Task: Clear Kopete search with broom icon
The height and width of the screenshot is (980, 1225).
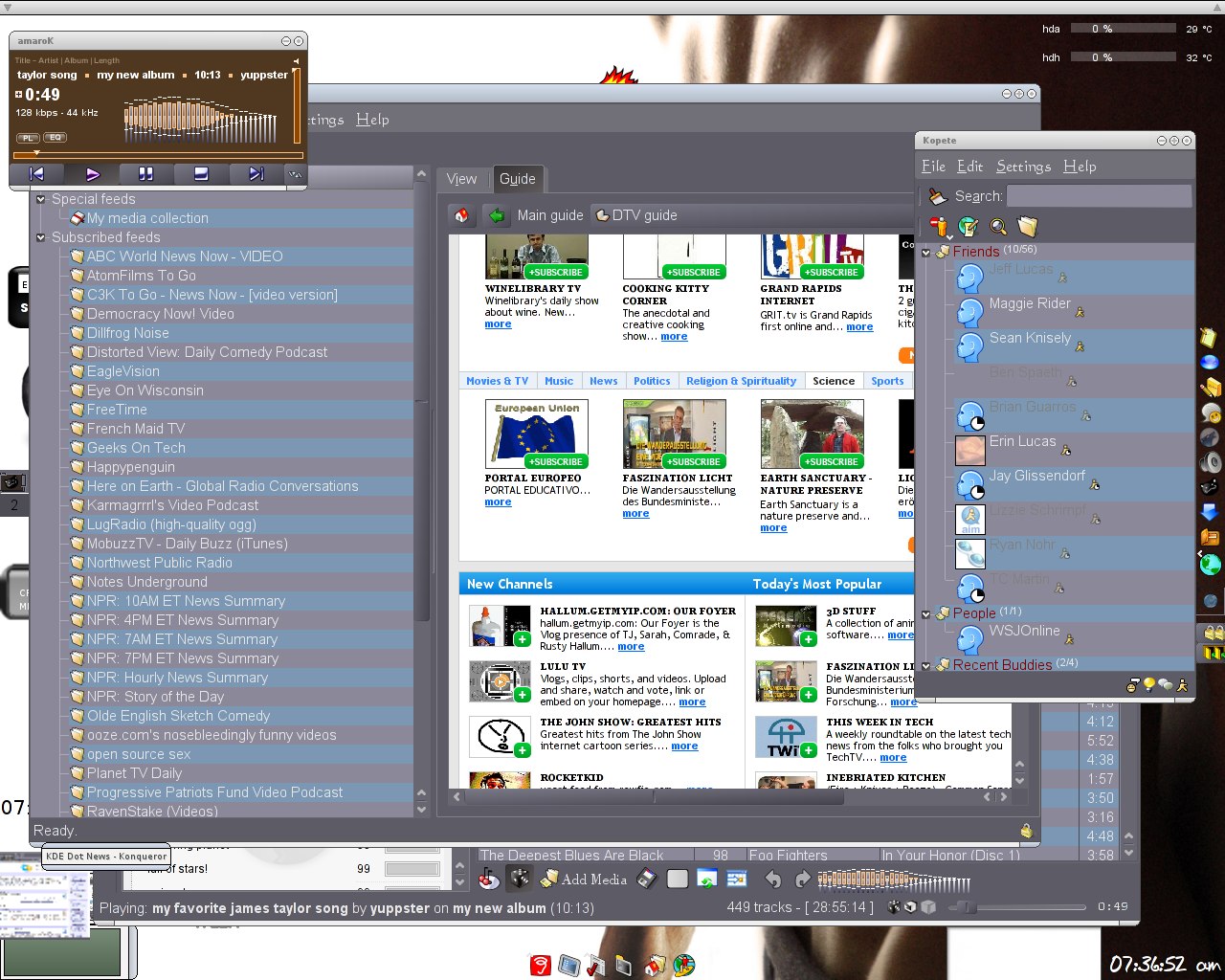Action: (938, 196)
